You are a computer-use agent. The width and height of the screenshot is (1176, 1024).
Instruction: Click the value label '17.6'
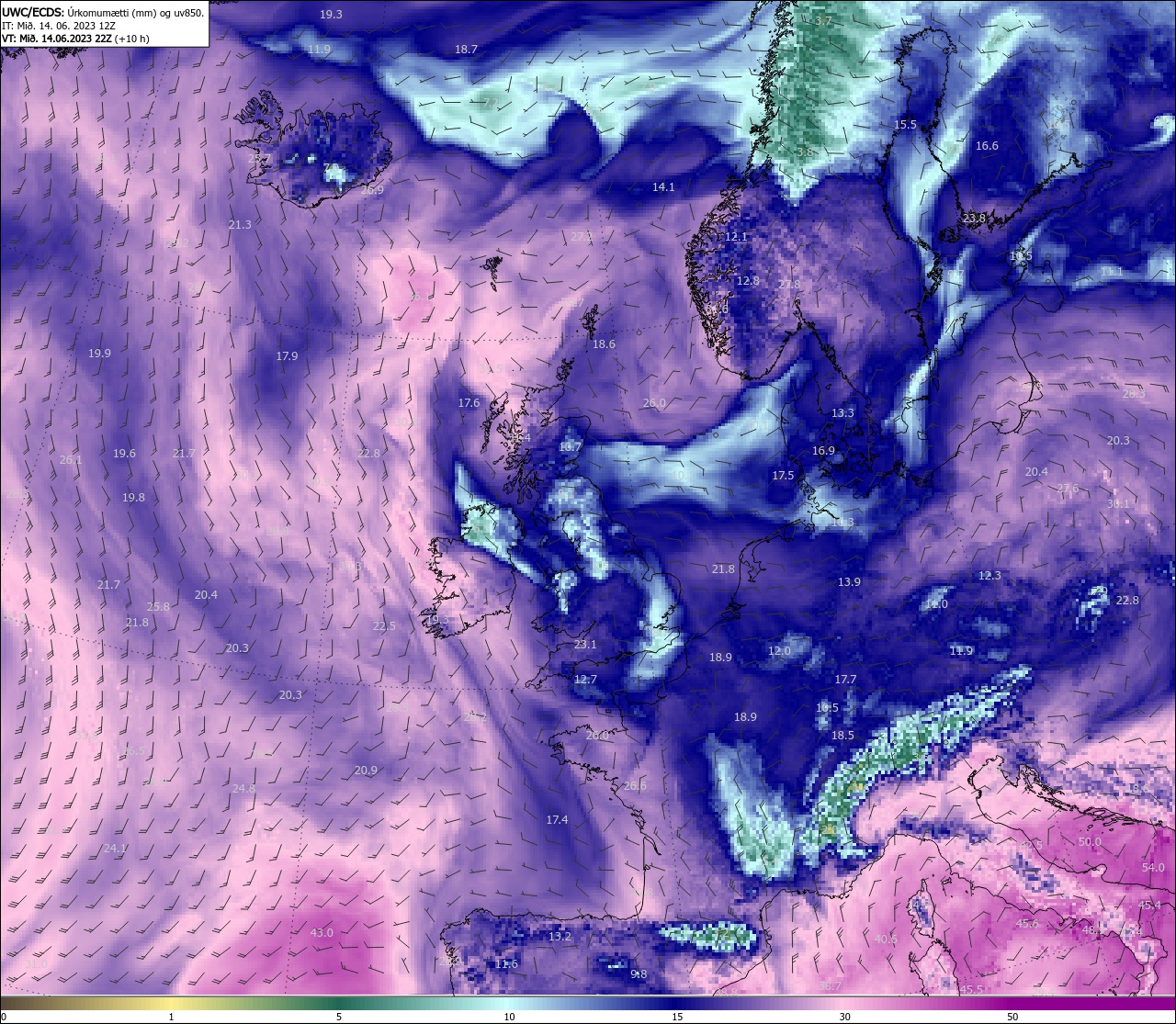click(469, 403)
